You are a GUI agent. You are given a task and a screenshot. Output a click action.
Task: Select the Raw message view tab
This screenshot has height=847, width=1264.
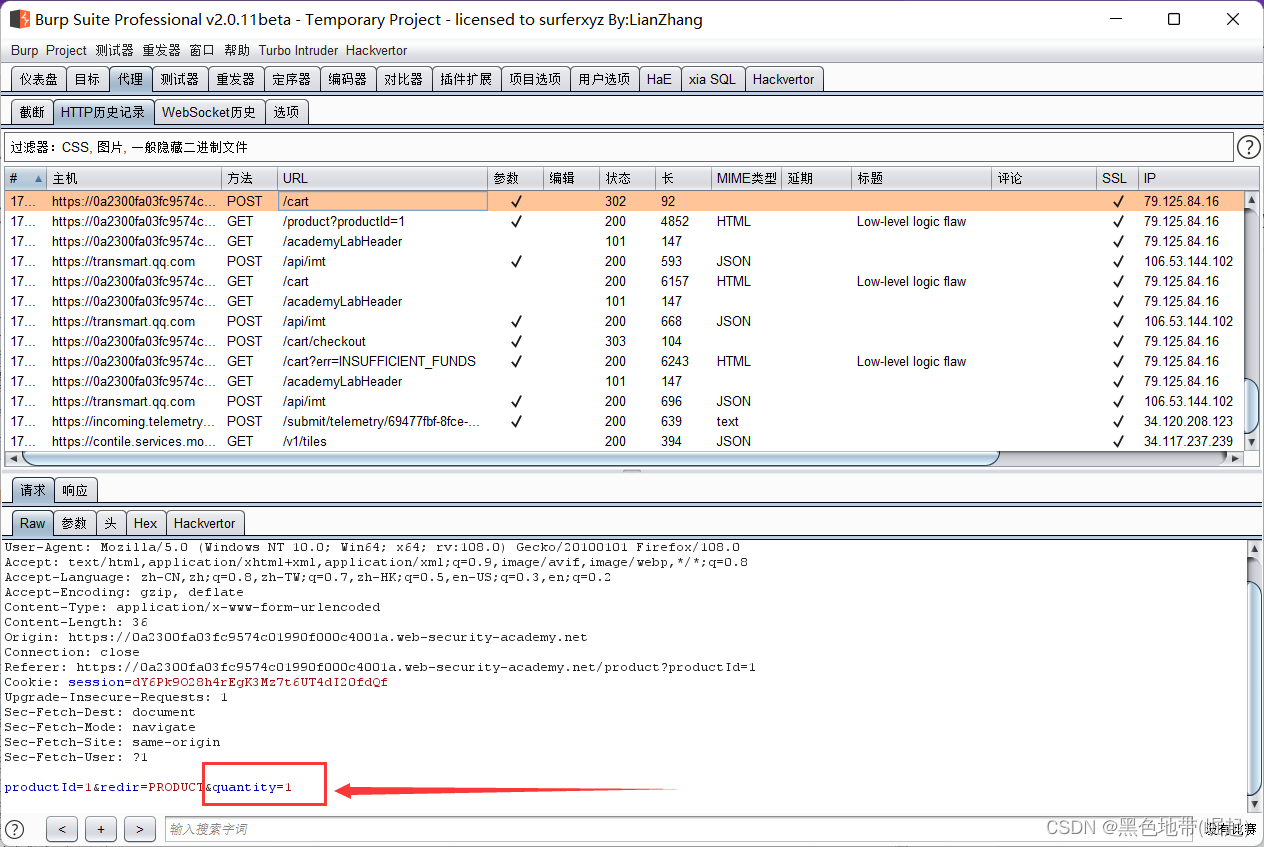(33, 523)
